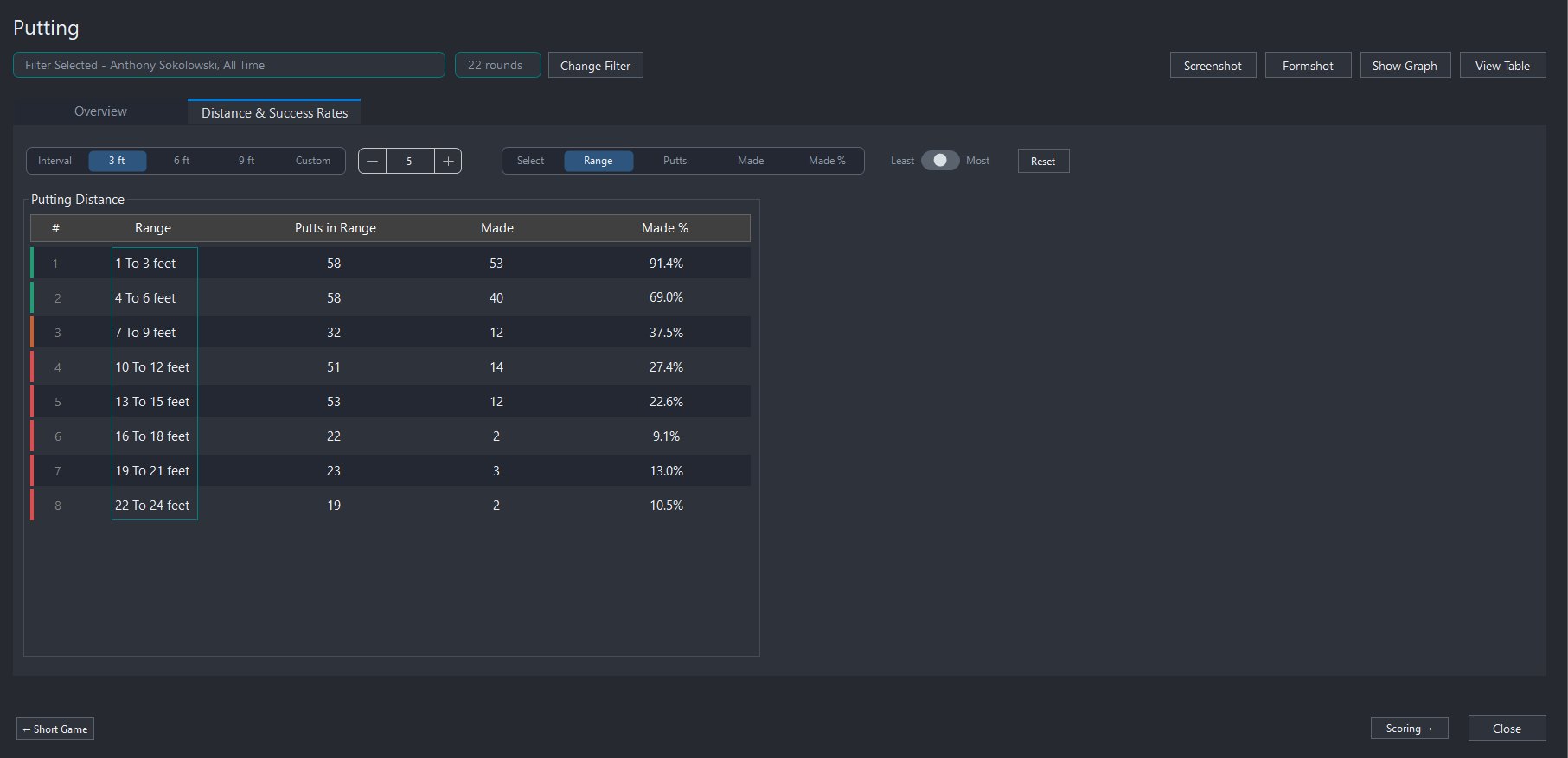Click the Made column header
This screenshot has height=758, width=1568.
click(497, 228)
